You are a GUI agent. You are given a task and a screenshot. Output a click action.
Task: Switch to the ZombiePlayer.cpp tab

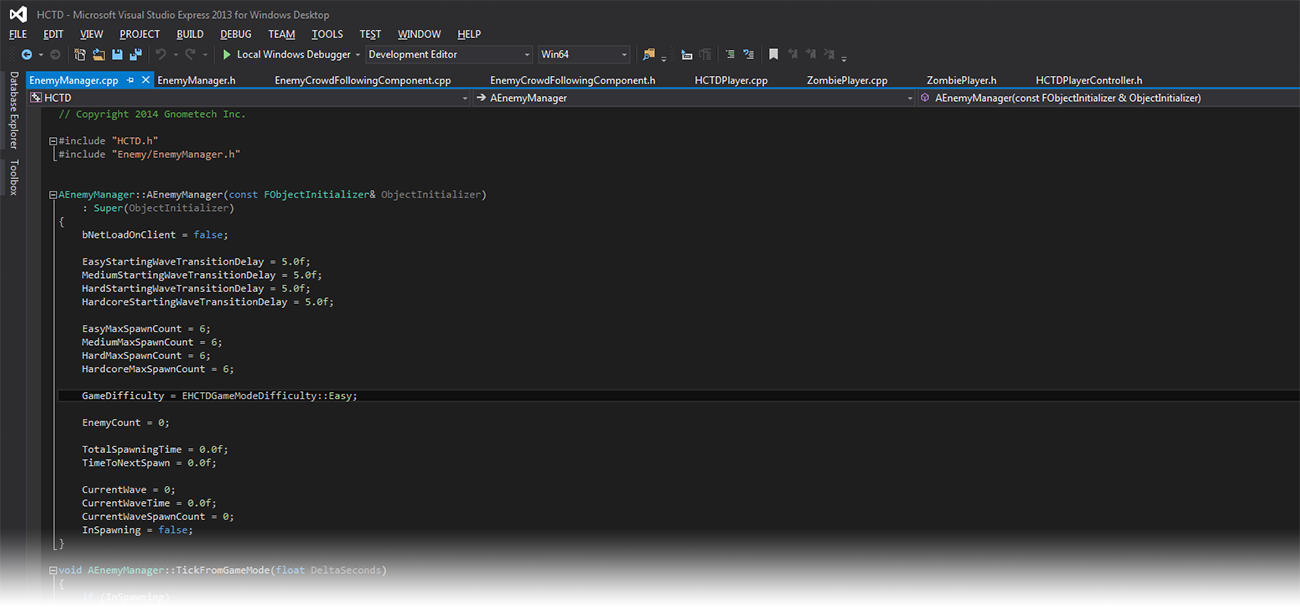847,80
